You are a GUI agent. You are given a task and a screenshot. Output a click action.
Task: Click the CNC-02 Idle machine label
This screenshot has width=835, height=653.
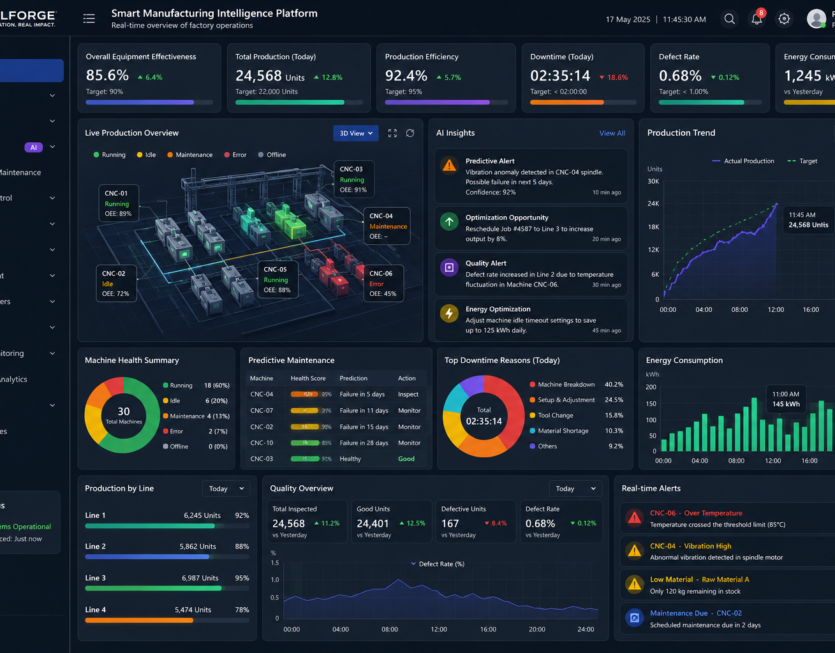(116, 283)
